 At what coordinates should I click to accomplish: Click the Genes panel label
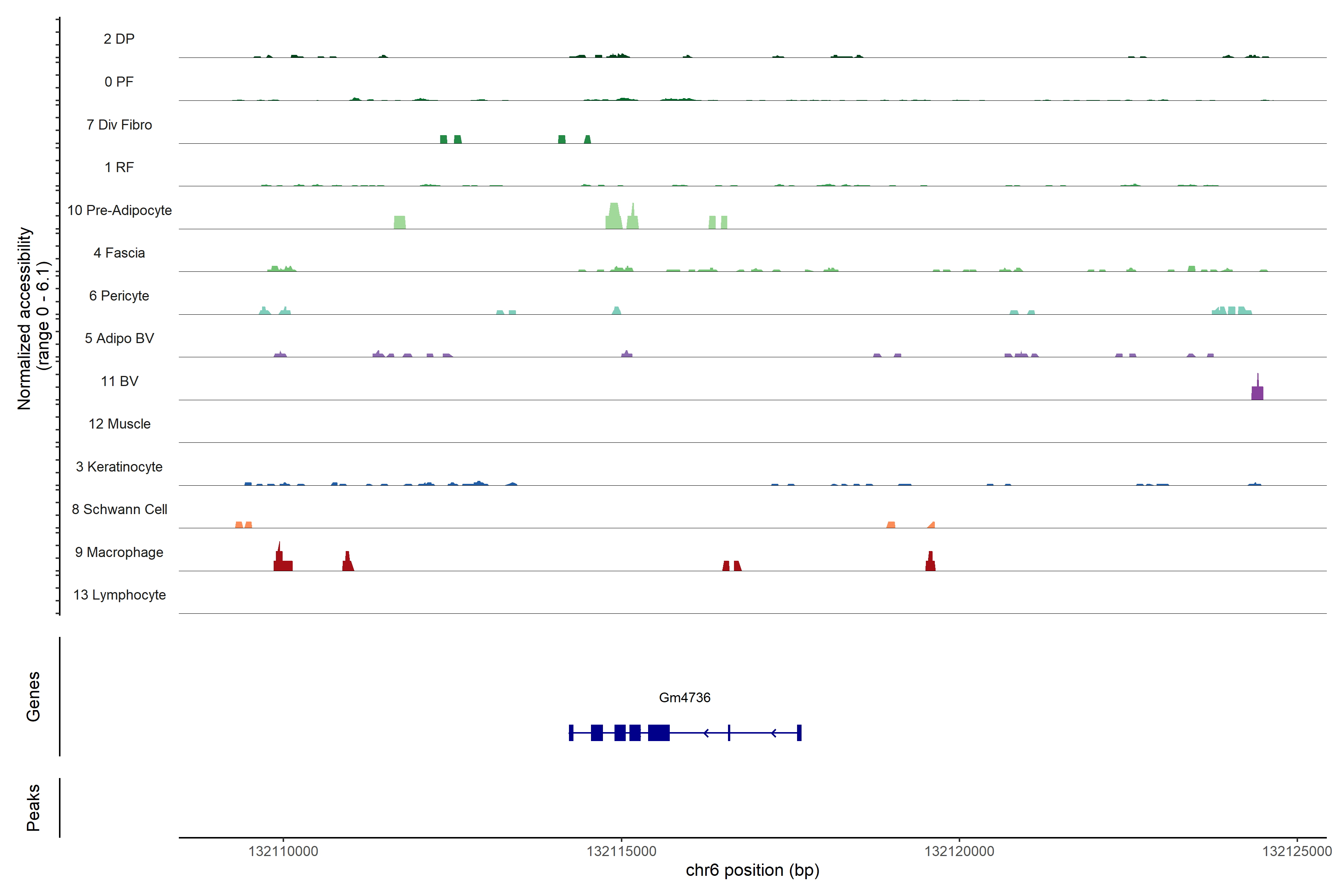tap(33, 697)
